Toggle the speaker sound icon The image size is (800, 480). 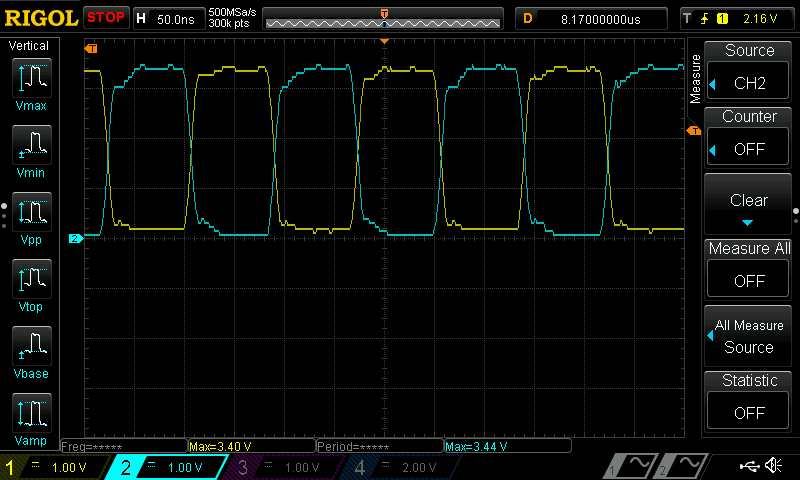tap(774, 465)
